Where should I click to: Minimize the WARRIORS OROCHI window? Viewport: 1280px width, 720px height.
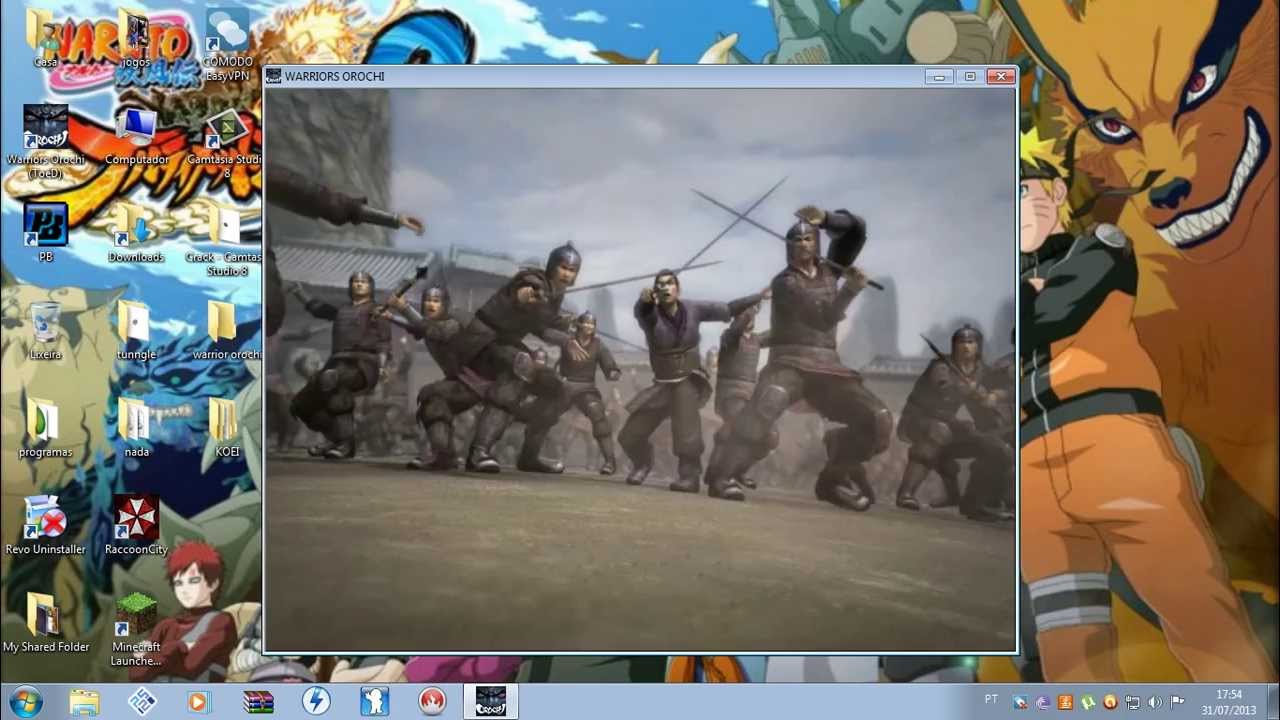coord(938,76)
